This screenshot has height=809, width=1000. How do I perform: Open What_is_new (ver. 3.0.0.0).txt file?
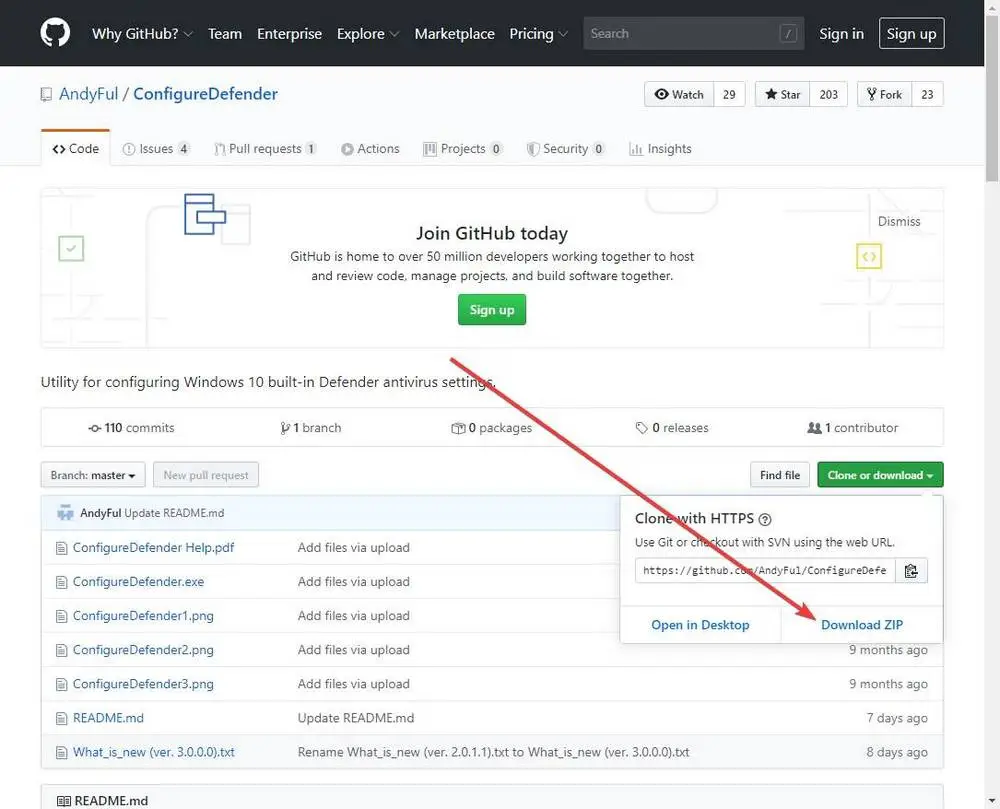(x=154, y=752)
